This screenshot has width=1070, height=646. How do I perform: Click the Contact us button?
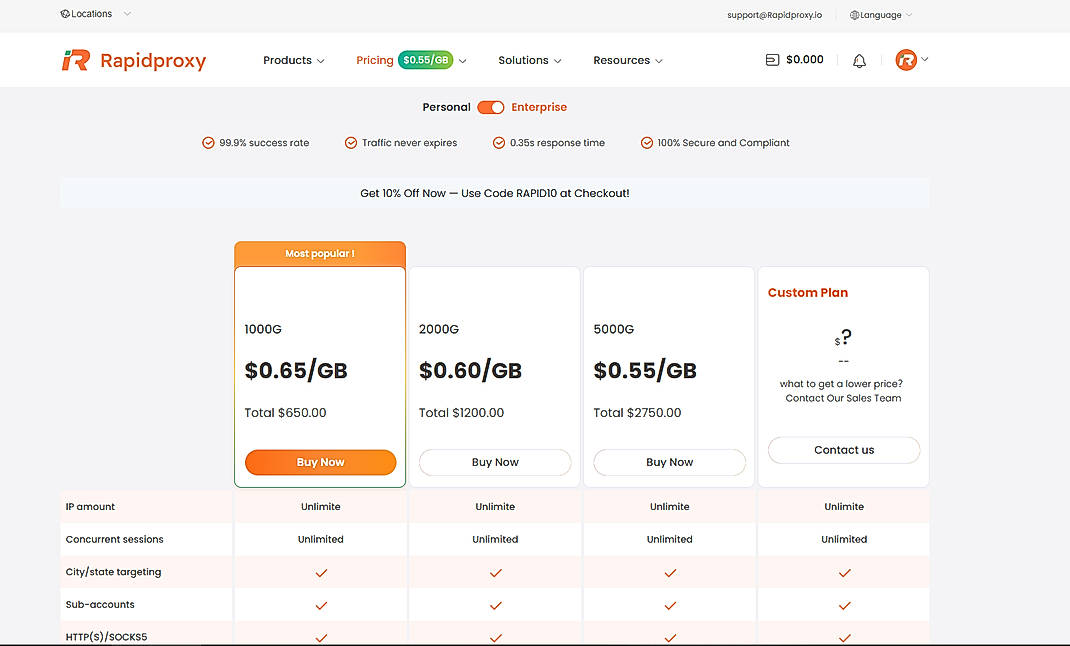(844, 450)
